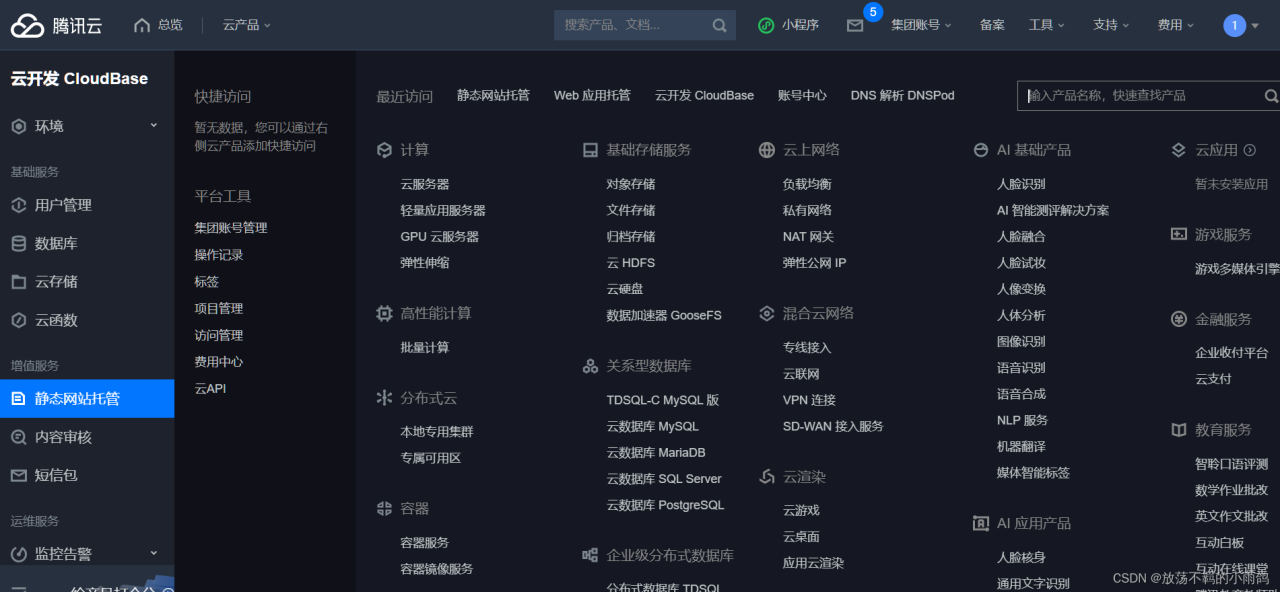
Task: Click the user avatar circle
Action: [1235, 25]
